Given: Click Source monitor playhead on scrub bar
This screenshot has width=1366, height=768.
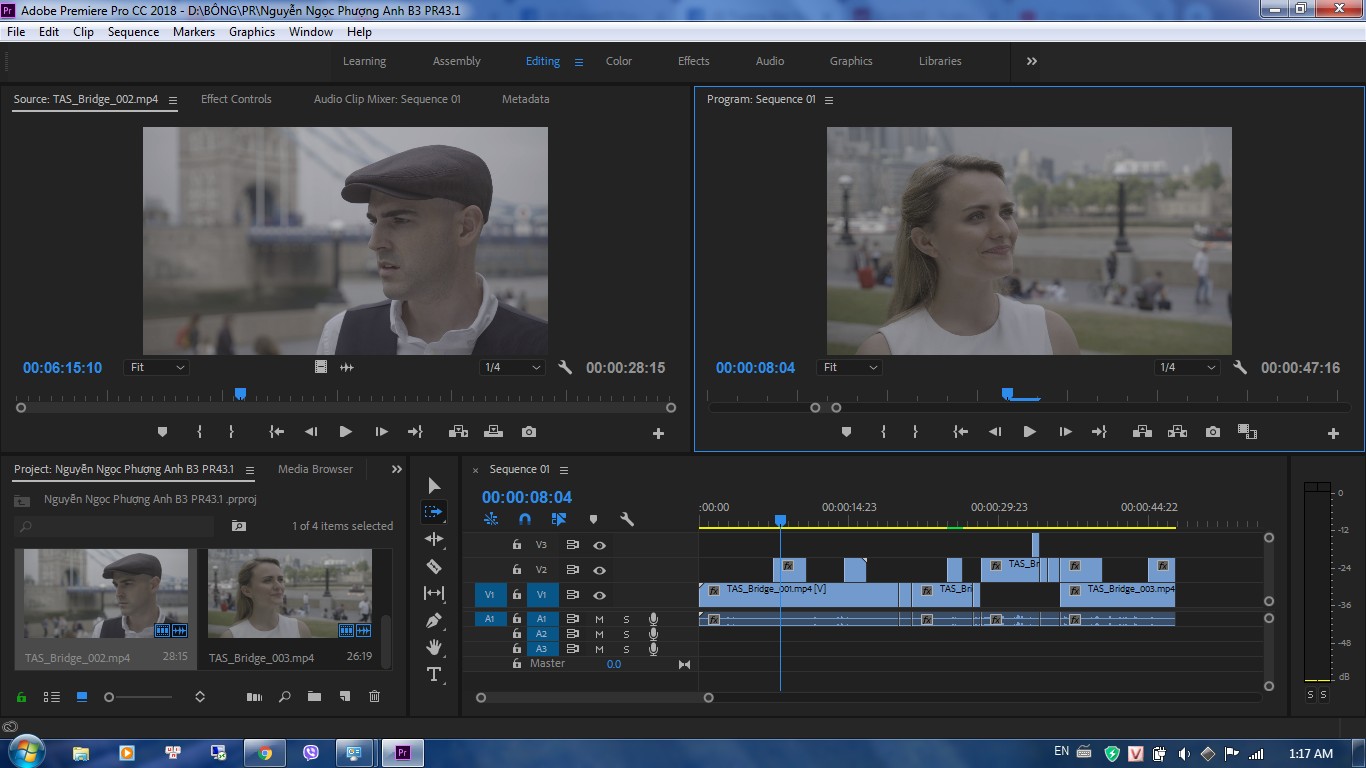Looking at the screenshot, I should click(x=240, y=394).
